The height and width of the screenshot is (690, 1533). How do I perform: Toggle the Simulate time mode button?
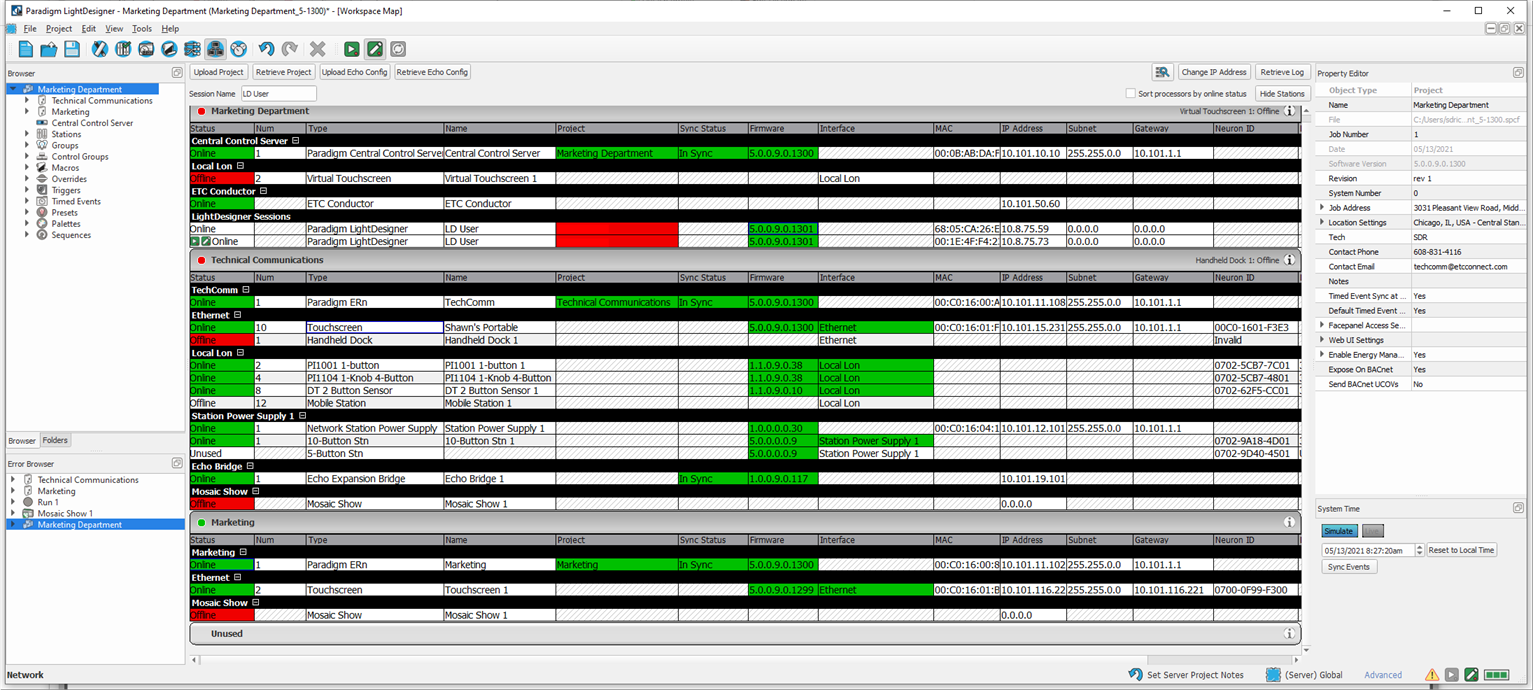(1339, 531)
